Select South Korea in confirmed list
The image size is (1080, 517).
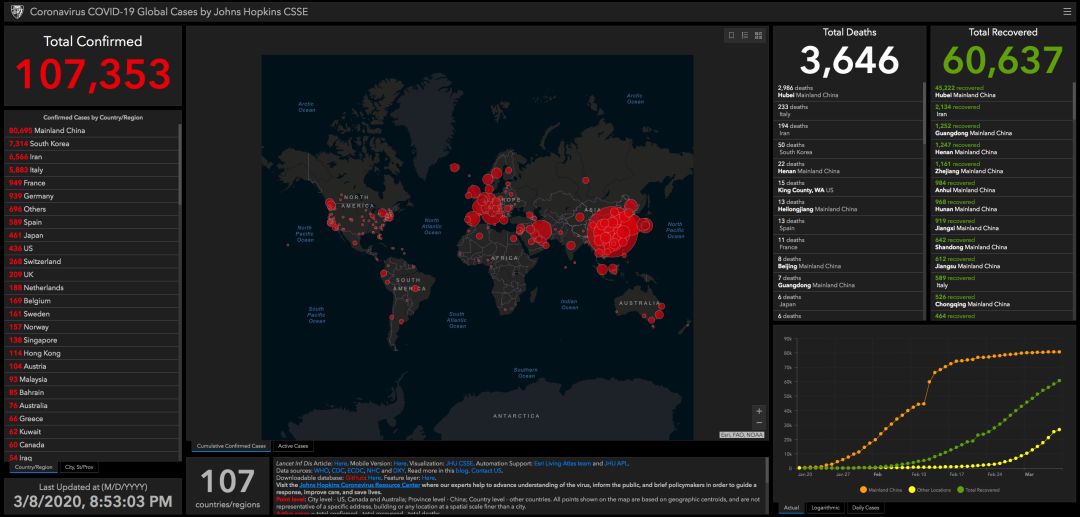[x=92, y=143]
